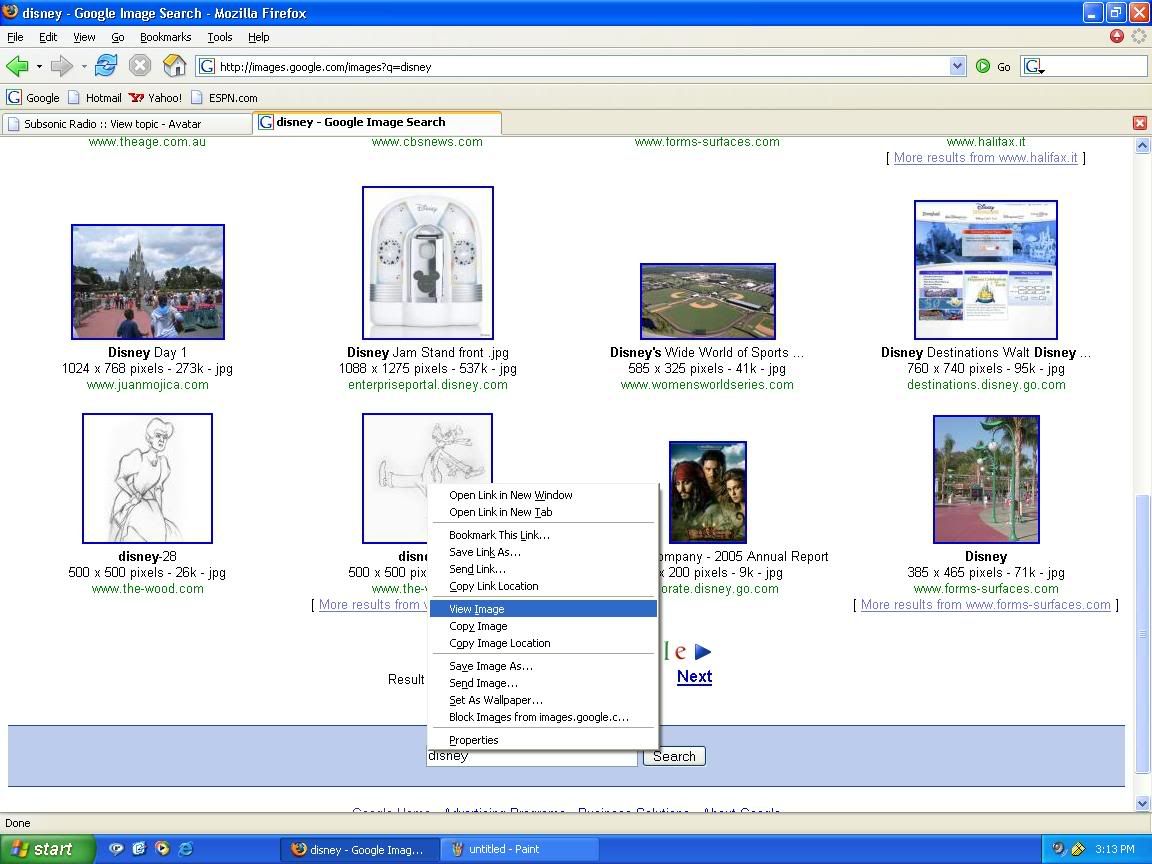Choose Send Image from context menu
This screenshot has width=1152, height=864.
[x=543, y=683]
